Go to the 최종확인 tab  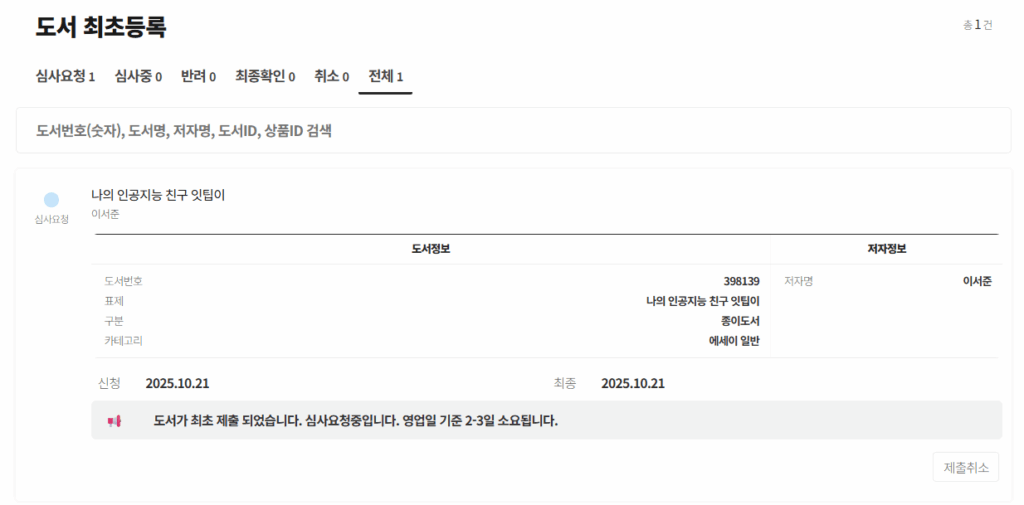[x=265, y=76]
